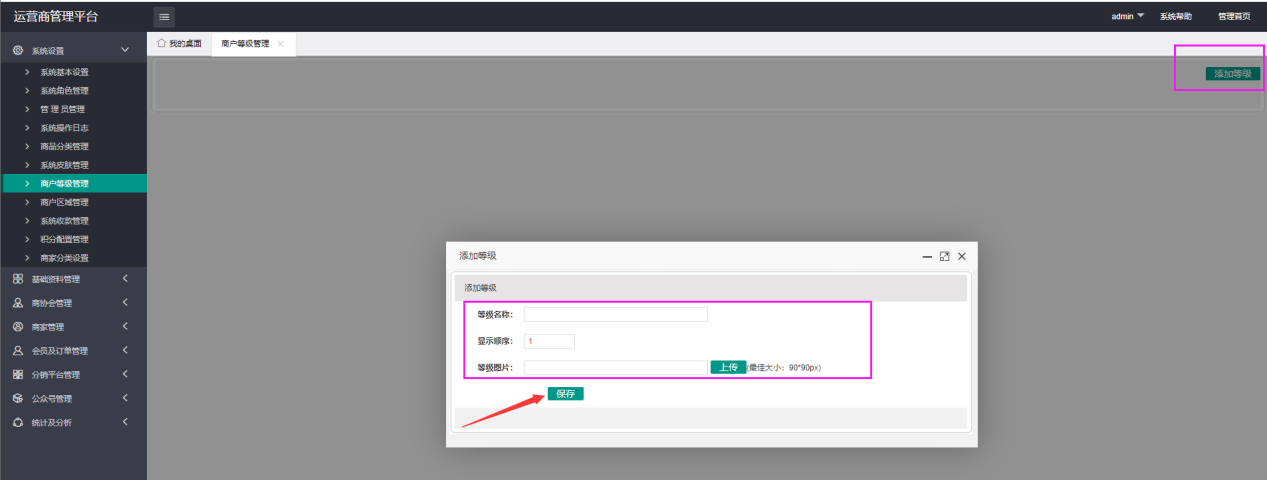Click the 公众号管理 cube icon
This screenshot has height=480, width=1267.
coord(18,398)
